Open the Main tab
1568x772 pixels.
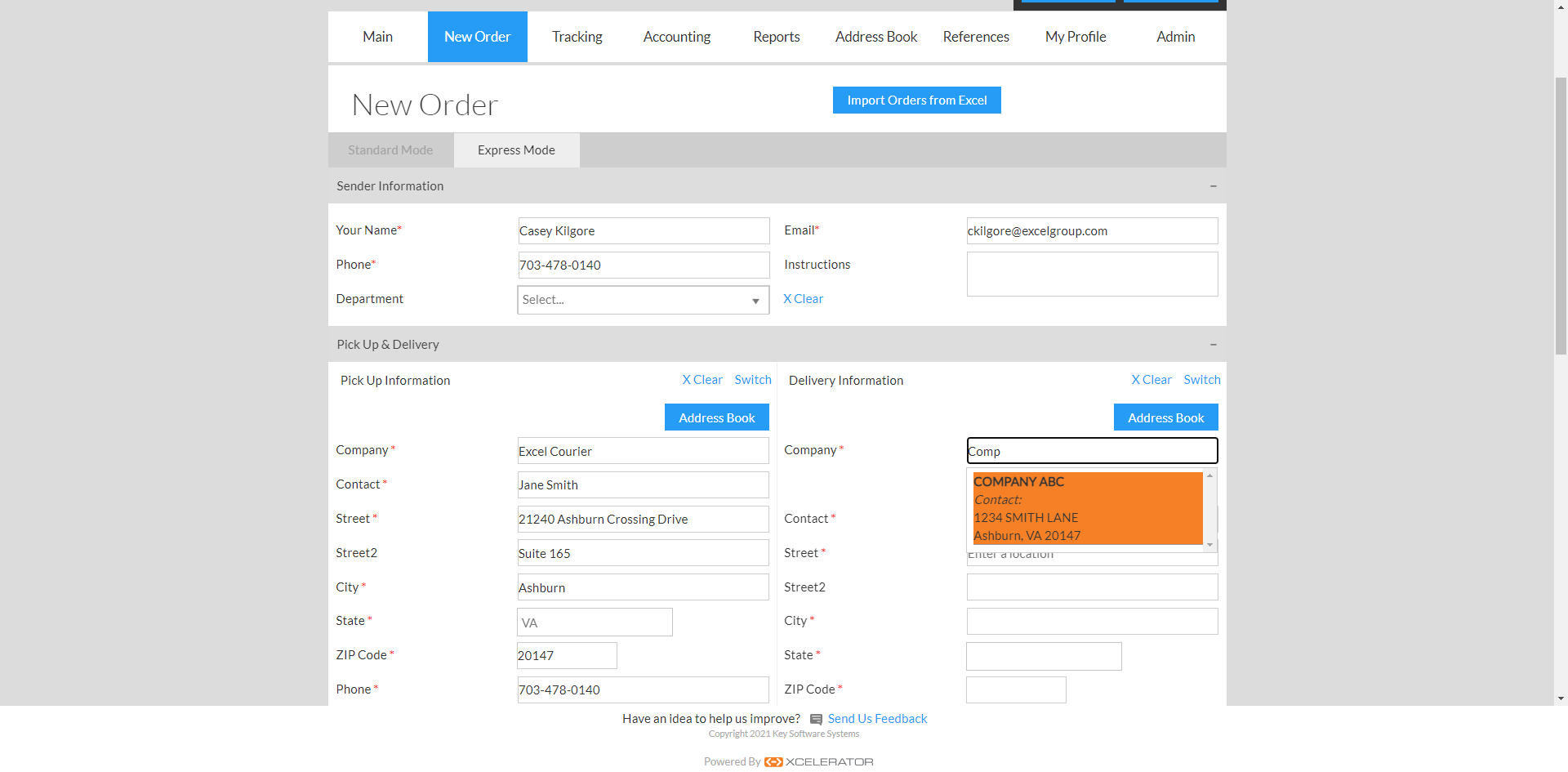pyautogui.click(x=378, y=37)
